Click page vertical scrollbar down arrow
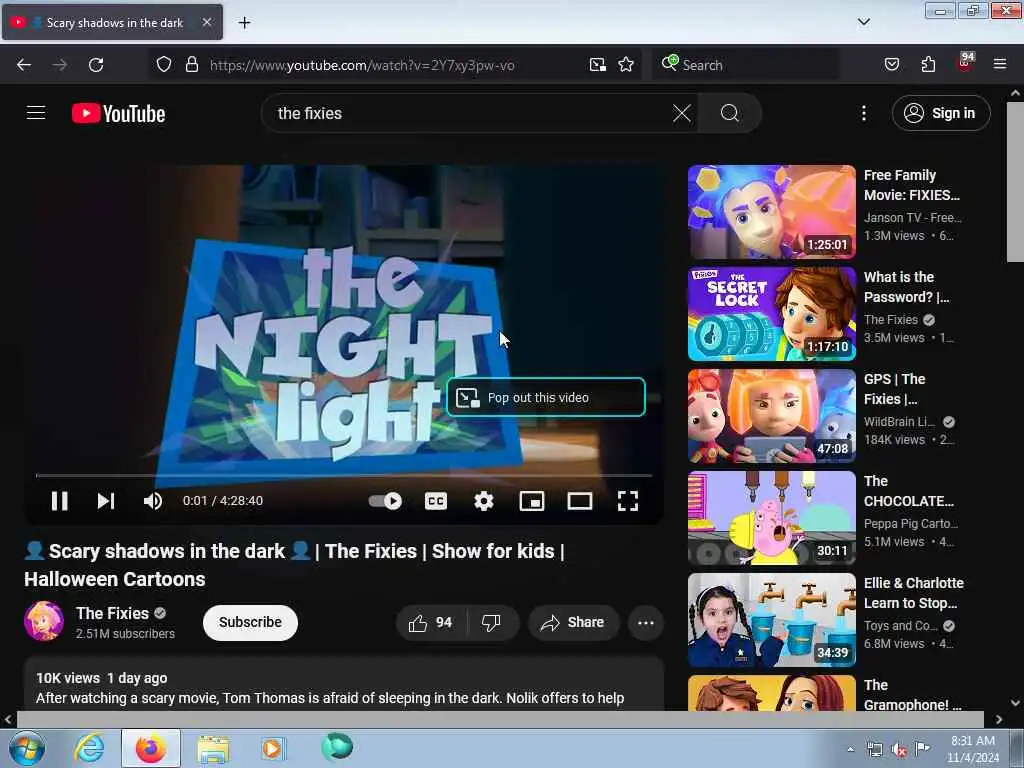Viewport: 1024px width, 768px height. click(x=1016, y=703)
